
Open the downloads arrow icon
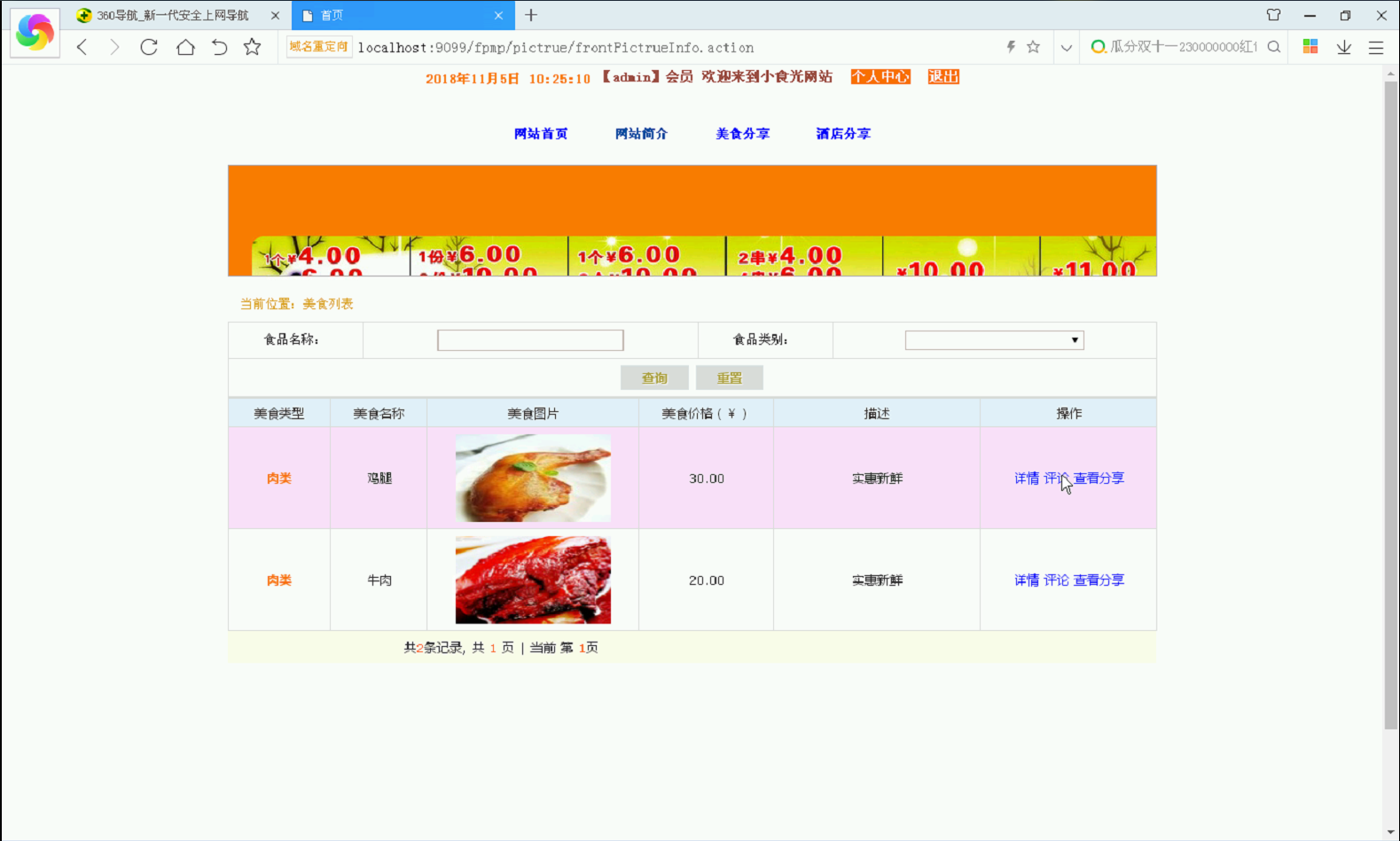(x=1344, y=47)
